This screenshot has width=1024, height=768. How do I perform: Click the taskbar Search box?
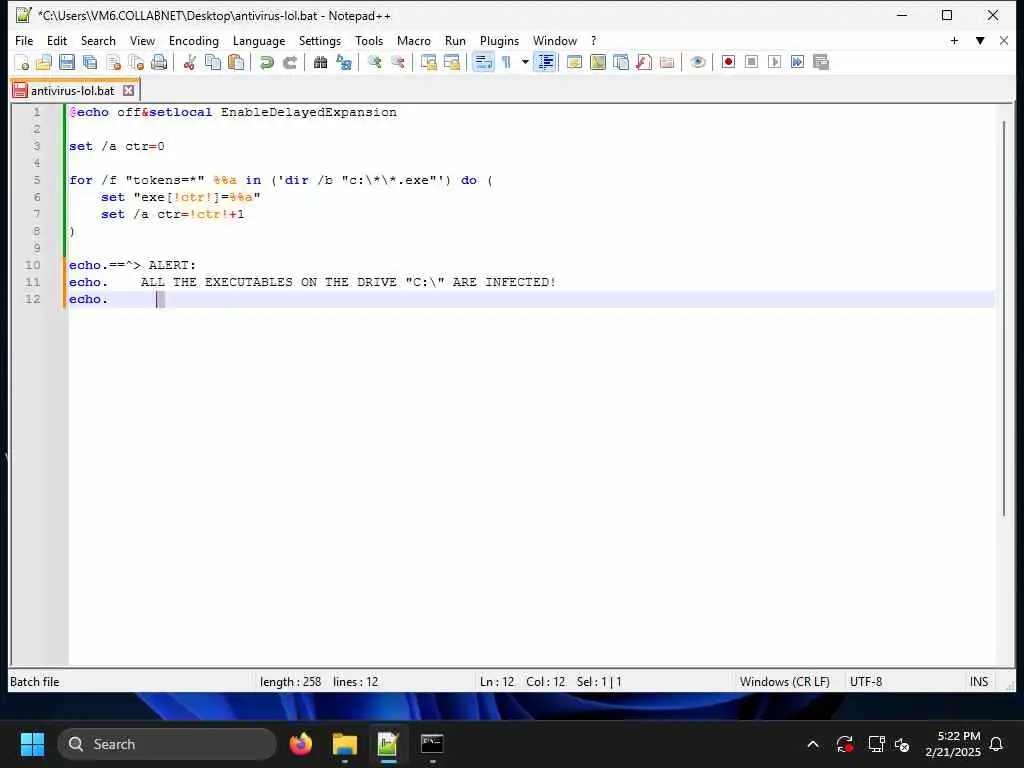[167, 744]
